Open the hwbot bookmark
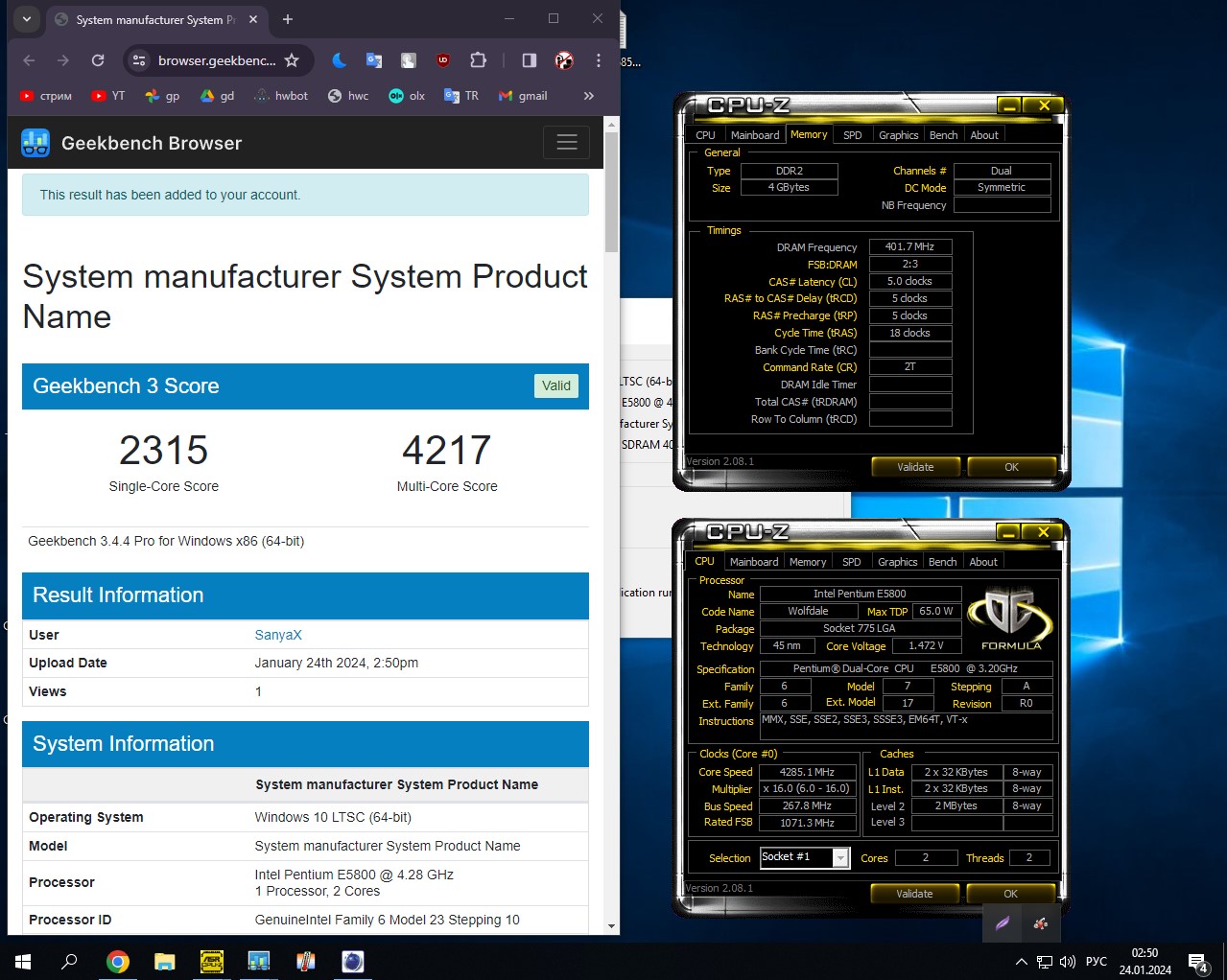 (281, 96)
